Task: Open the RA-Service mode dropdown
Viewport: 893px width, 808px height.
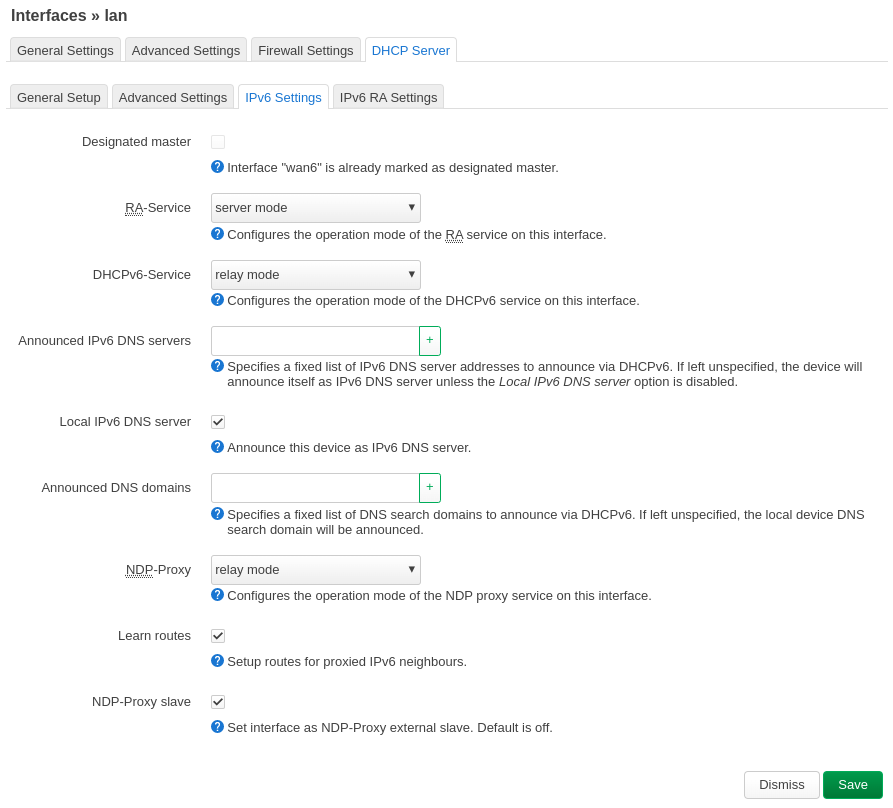Action: point(316,208)
